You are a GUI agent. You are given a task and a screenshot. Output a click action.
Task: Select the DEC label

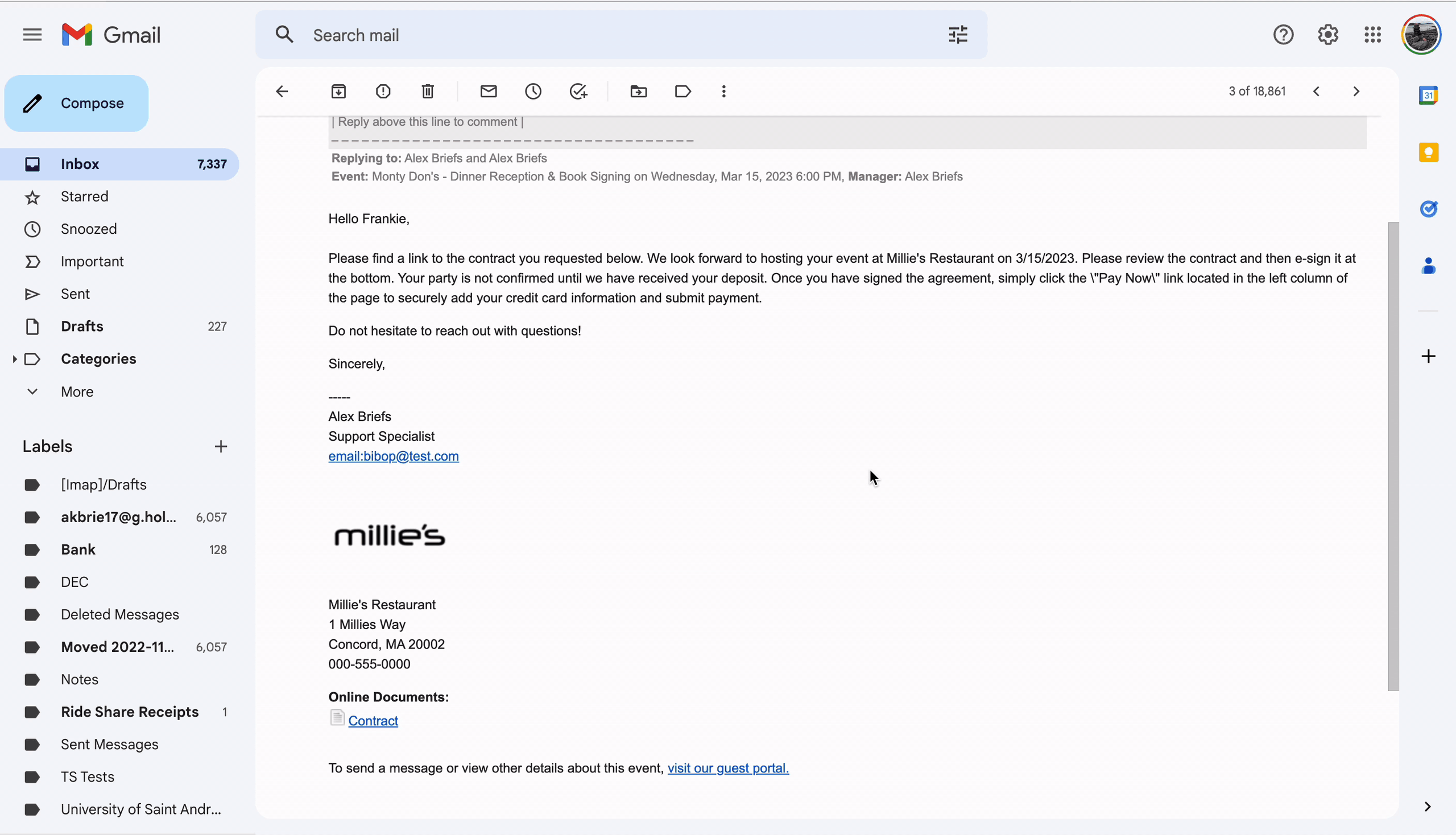click(119, 582)
